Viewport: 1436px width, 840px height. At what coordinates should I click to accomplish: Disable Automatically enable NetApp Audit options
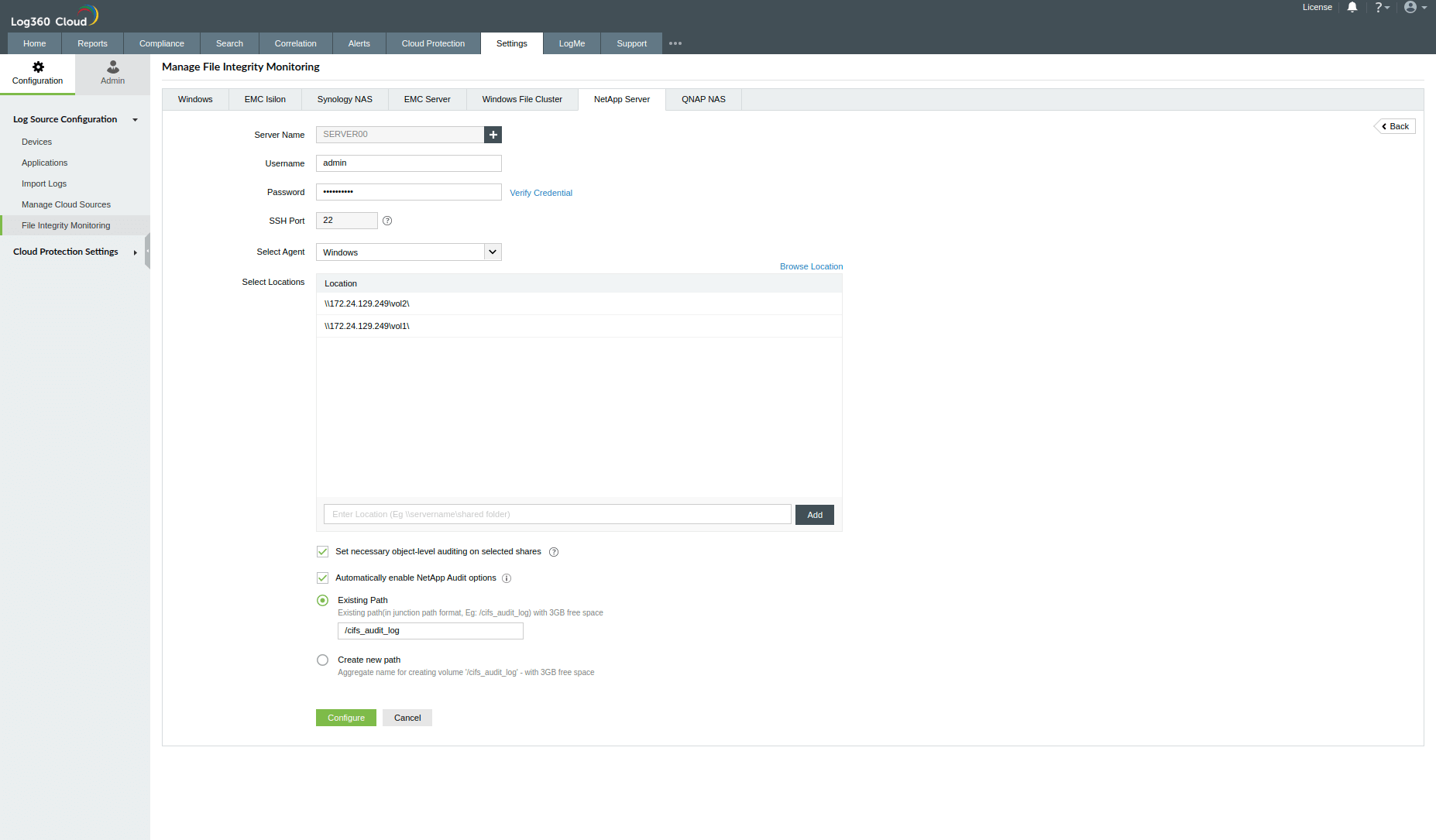tap(322, 578)
